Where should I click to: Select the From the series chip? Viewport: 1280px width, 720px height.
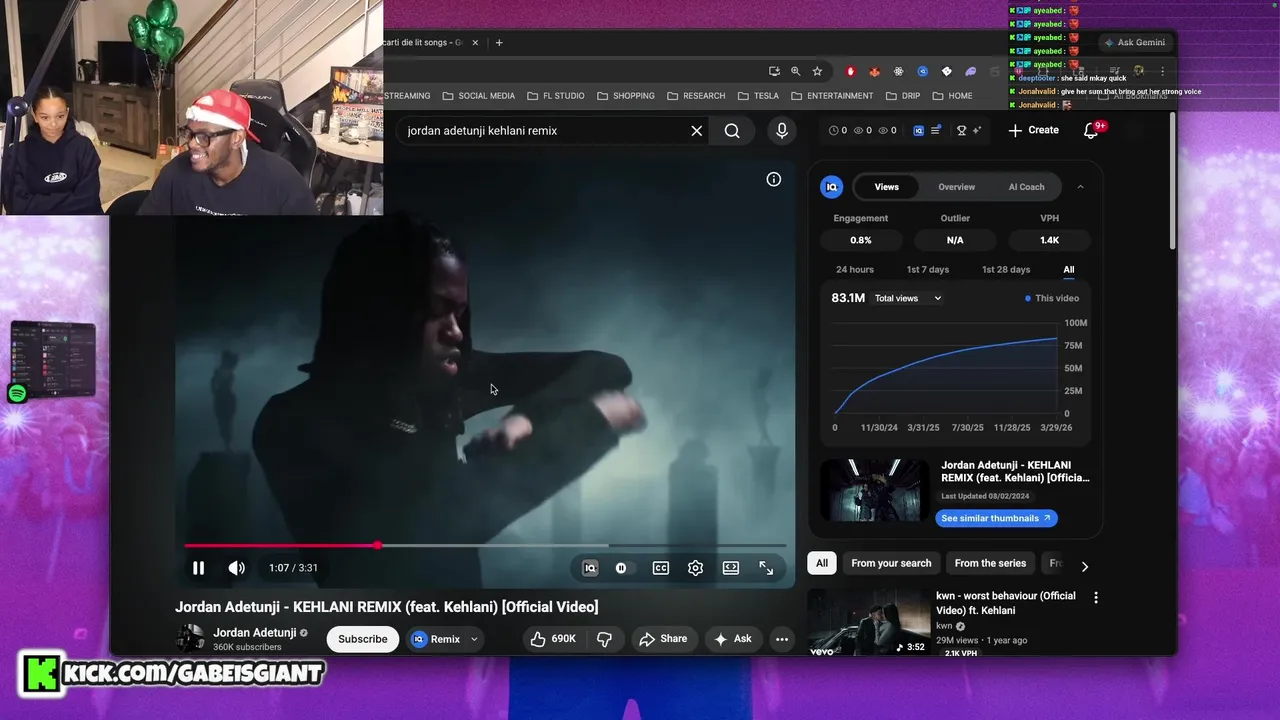pos(990,564)
